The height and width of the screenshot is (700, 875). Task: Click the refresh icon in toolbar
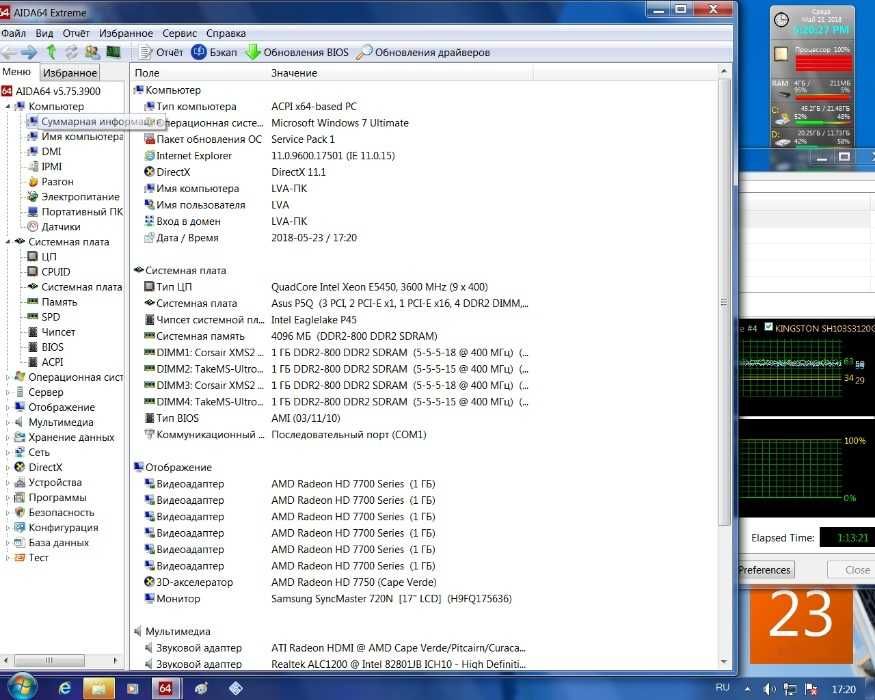click(71, 52)
